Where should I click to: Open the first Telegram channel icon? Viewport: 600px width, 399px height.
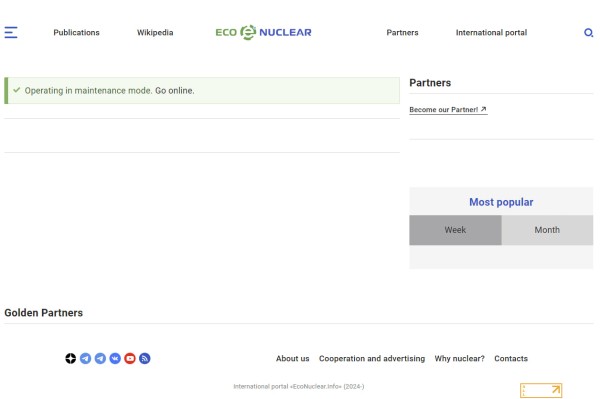click(x=85, y=358)
